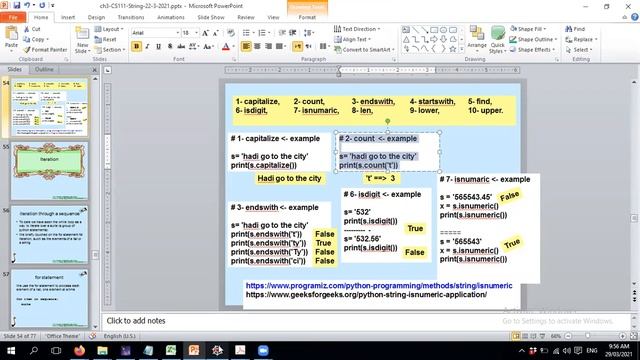
Task: Toggle italic formatting
Action: [148, 46]
